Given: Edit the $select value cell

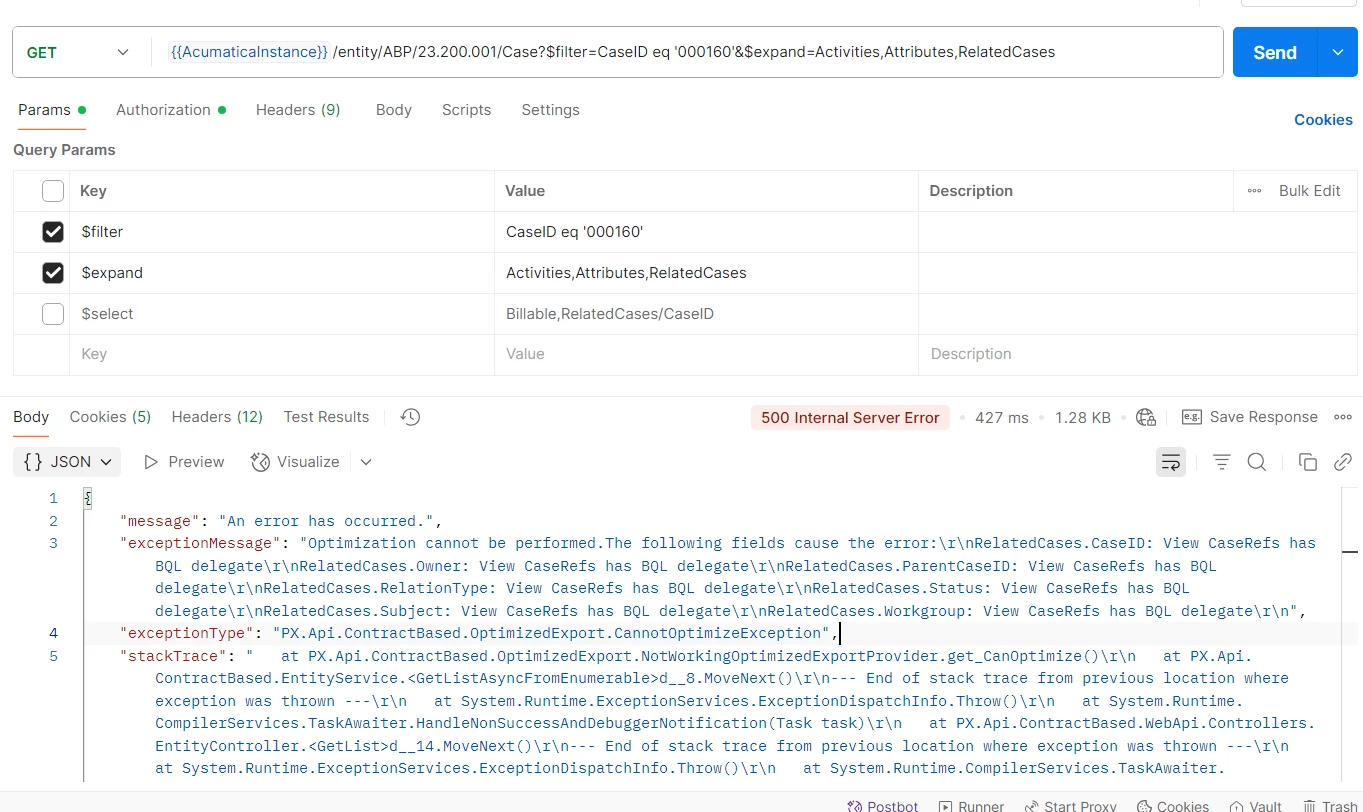Looking at the screenshot, I should [x=706, y=314].
